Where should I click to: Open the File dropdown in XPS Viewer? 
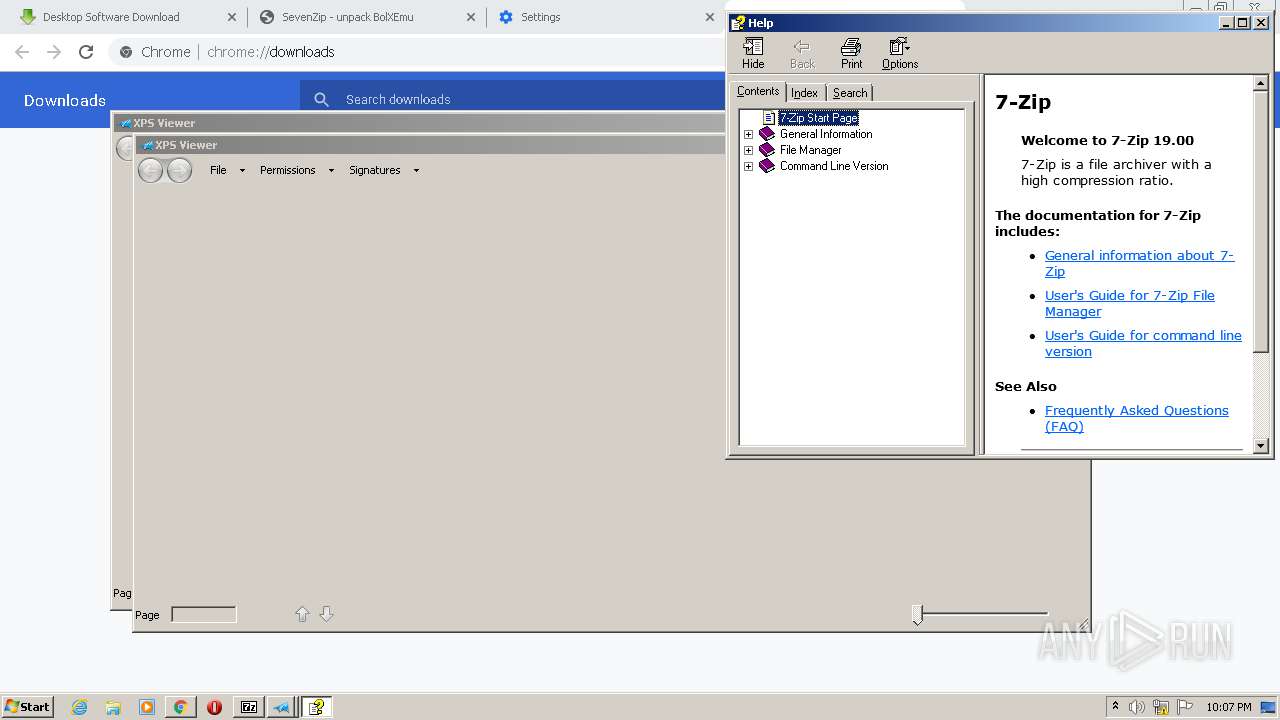coord(227,170)
